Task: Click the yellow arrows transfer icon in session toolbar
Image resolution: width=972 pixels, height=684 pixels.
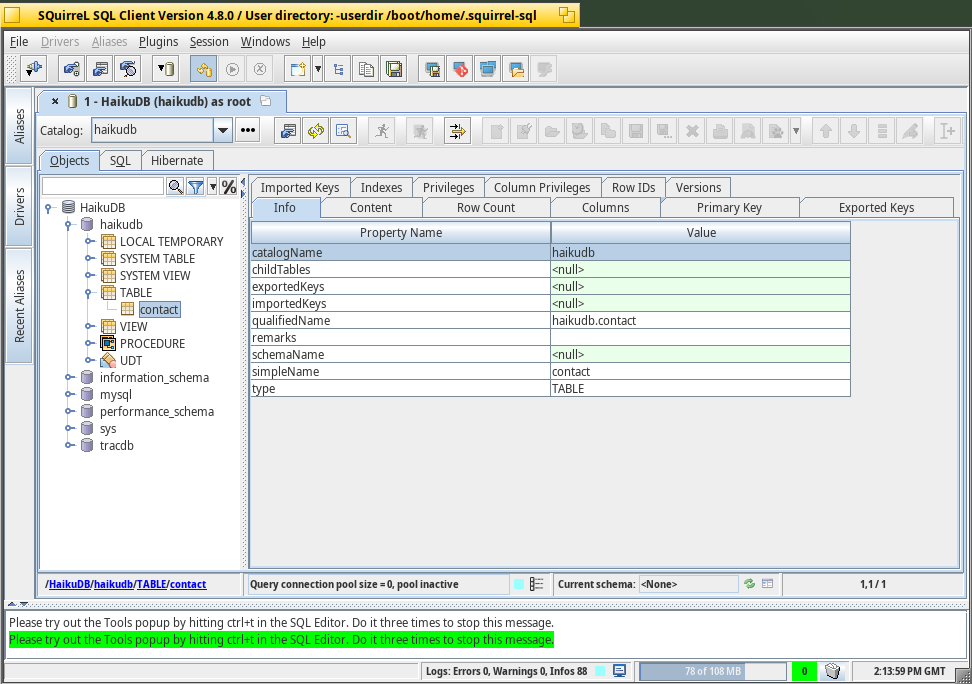Action: [x=457, y=131]
